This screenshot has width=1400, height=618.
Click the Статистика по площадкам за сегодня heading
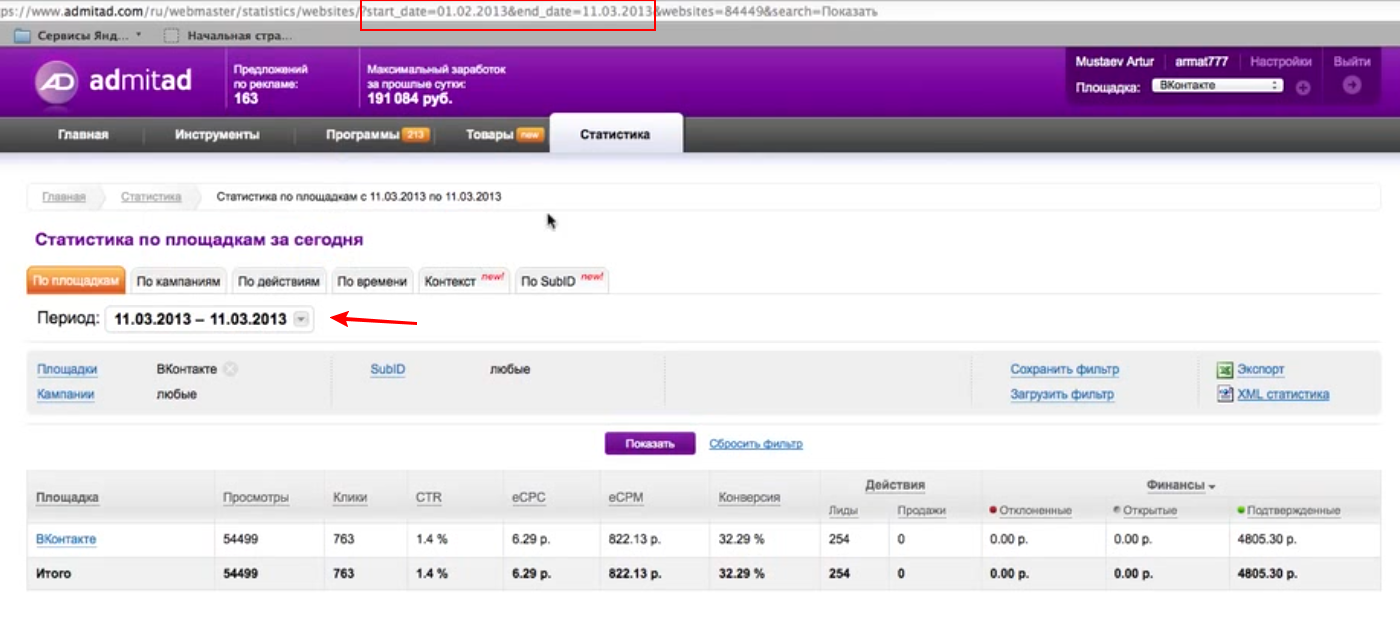(199, 240)
